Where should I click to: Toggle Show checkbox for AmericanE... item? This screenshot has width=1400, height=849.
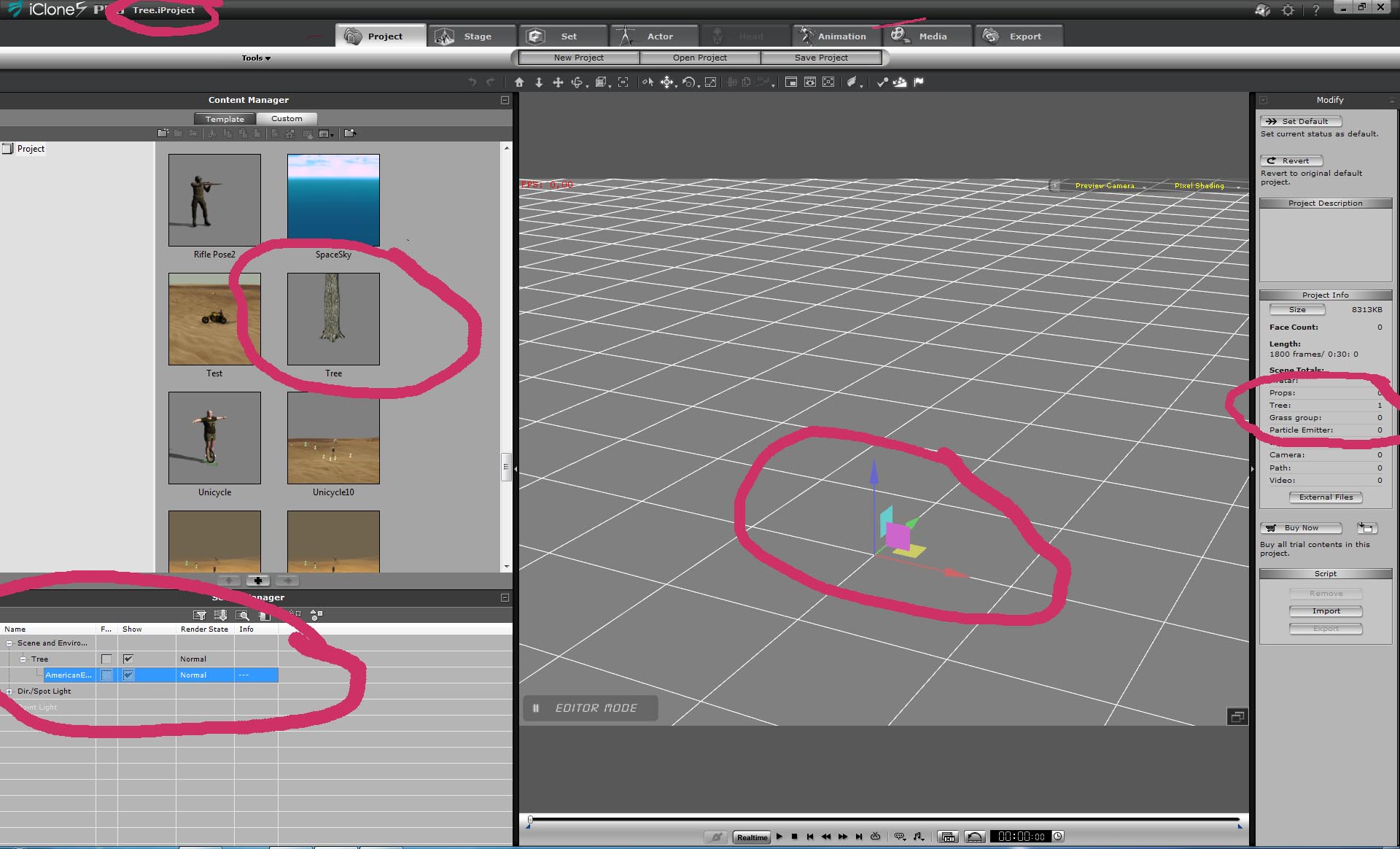pyautogui.click(x=128, y=675)
